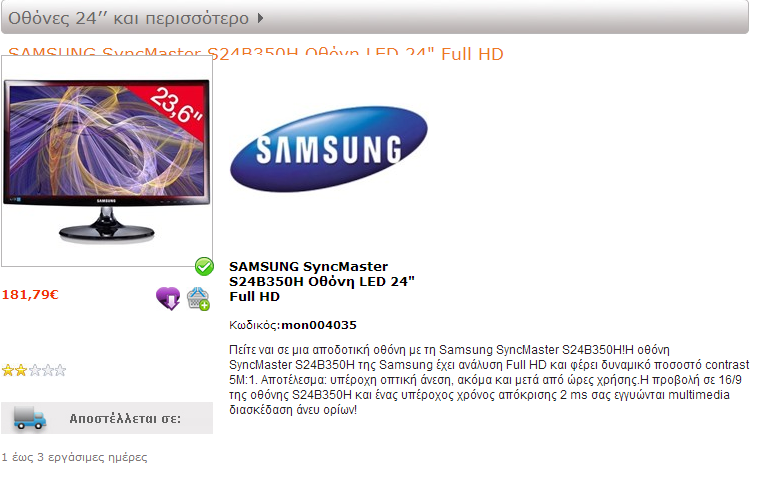Click the red 23,6" ribbon on monitor image
Image resolution: width=758 pixels, height=486 pixels.
pyautogui.click(x=177, y=107)
